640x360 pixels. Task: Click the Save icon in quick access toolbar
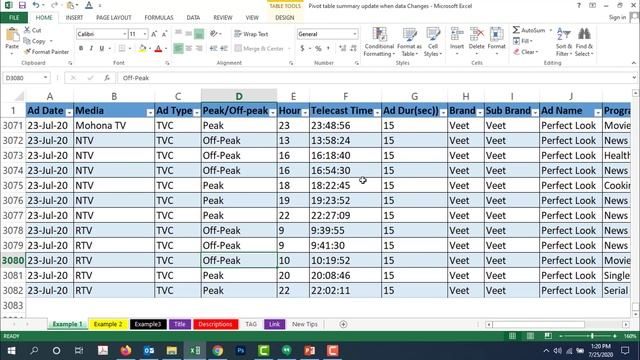(x=22, y=6)
